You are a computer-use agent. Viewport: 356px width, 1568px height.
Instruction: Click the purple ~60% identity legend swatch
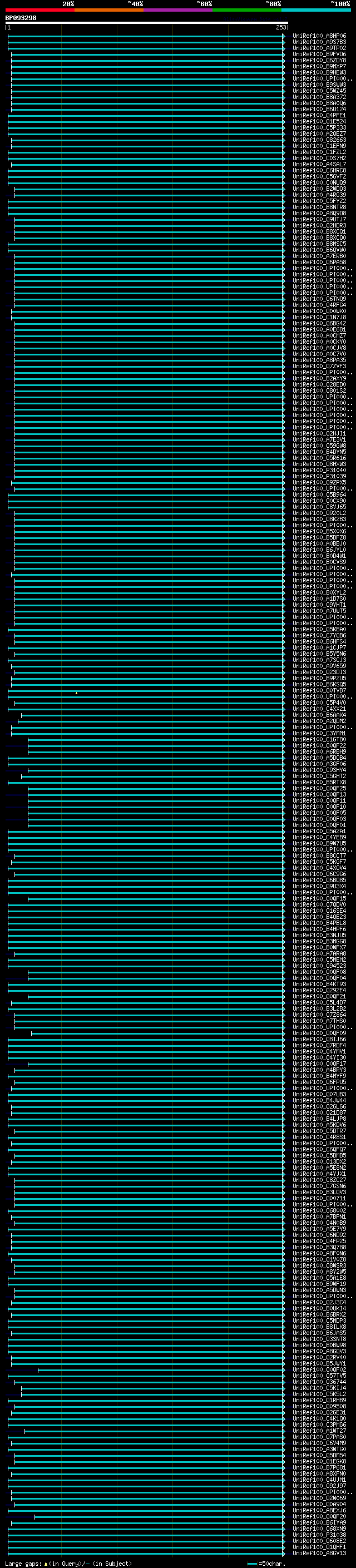tap(177, 10)
